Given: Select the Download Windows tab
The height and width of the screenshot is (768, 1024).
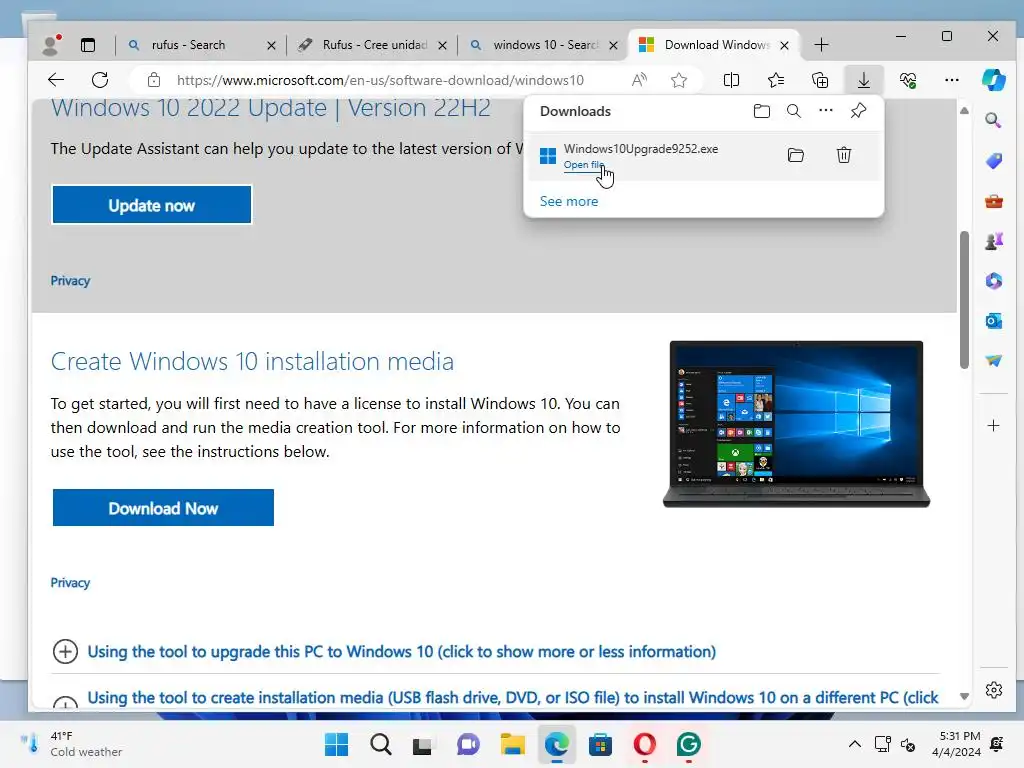Looking at the screenshot, I should 716,45.
